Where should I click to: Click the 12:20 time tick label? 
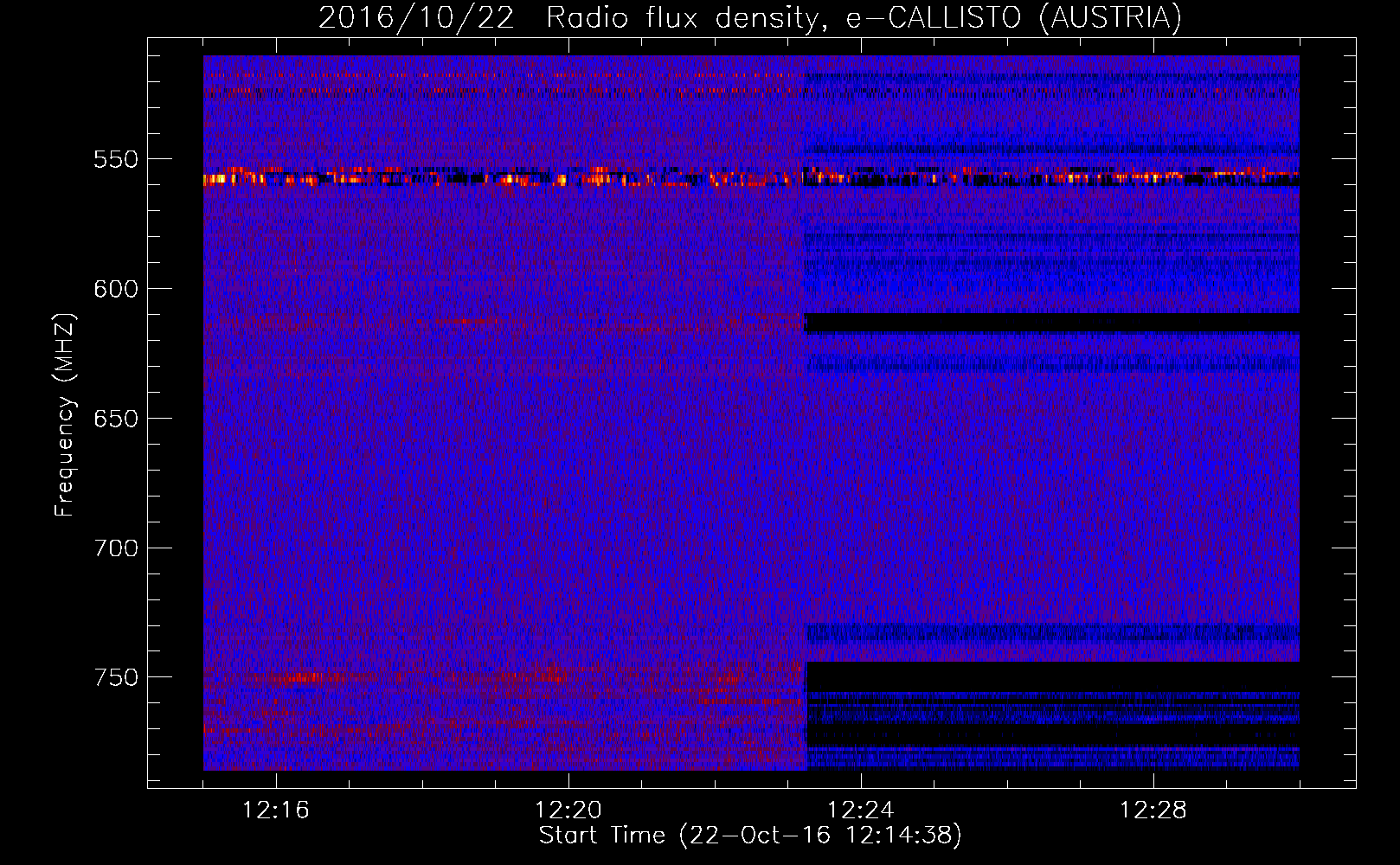tap(568, 811)
